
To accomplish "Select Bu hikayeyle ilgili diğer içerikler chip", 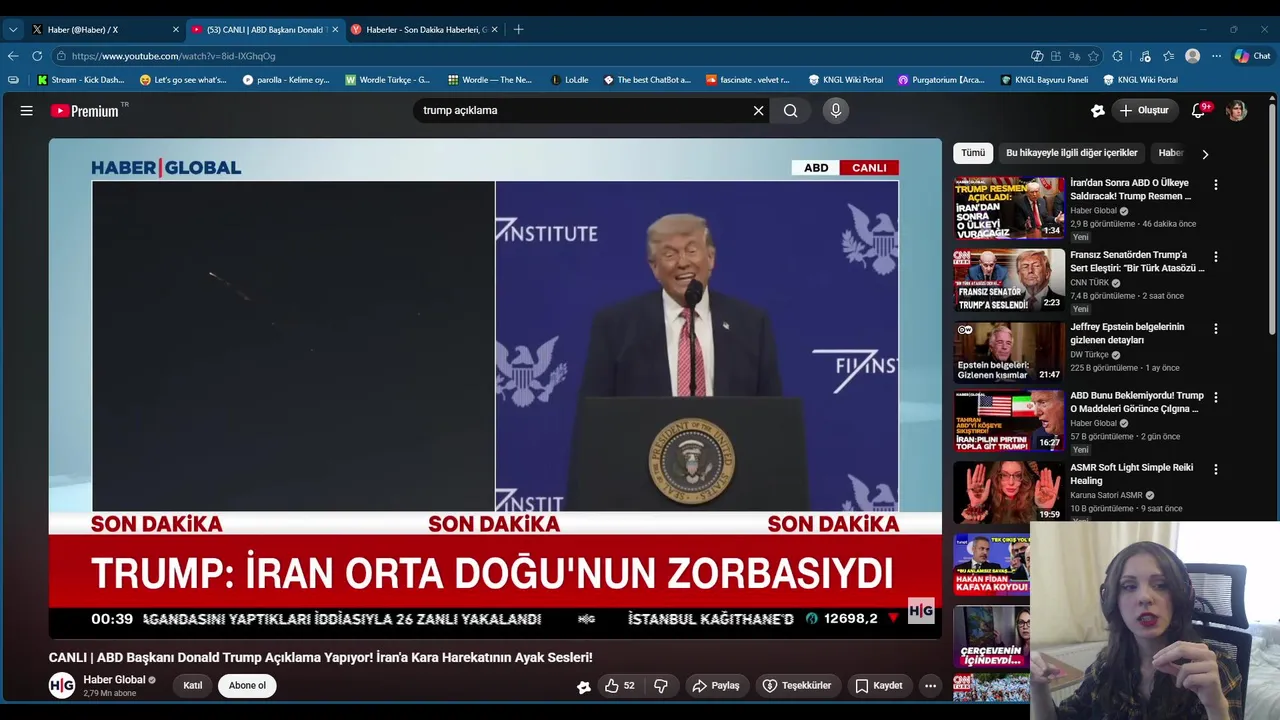I will pyautogui.click(x=1072, y=153).
